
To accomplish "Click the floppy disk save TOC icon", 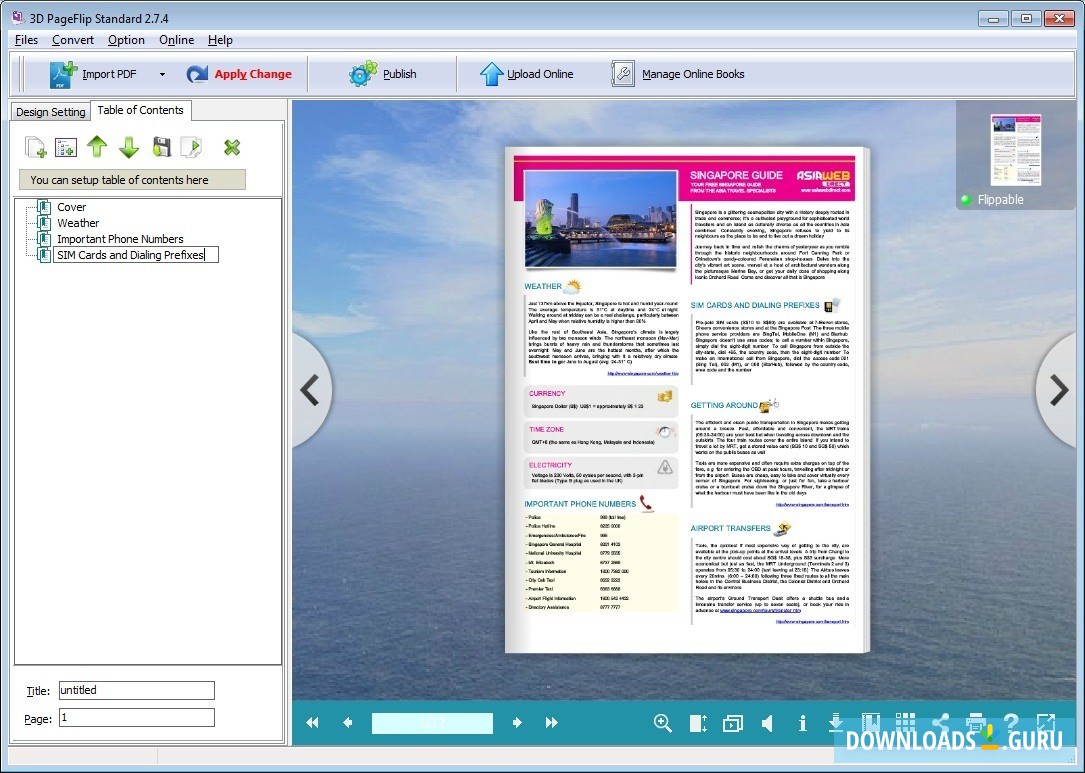I will pyautogui.click(x=161, y=147).
